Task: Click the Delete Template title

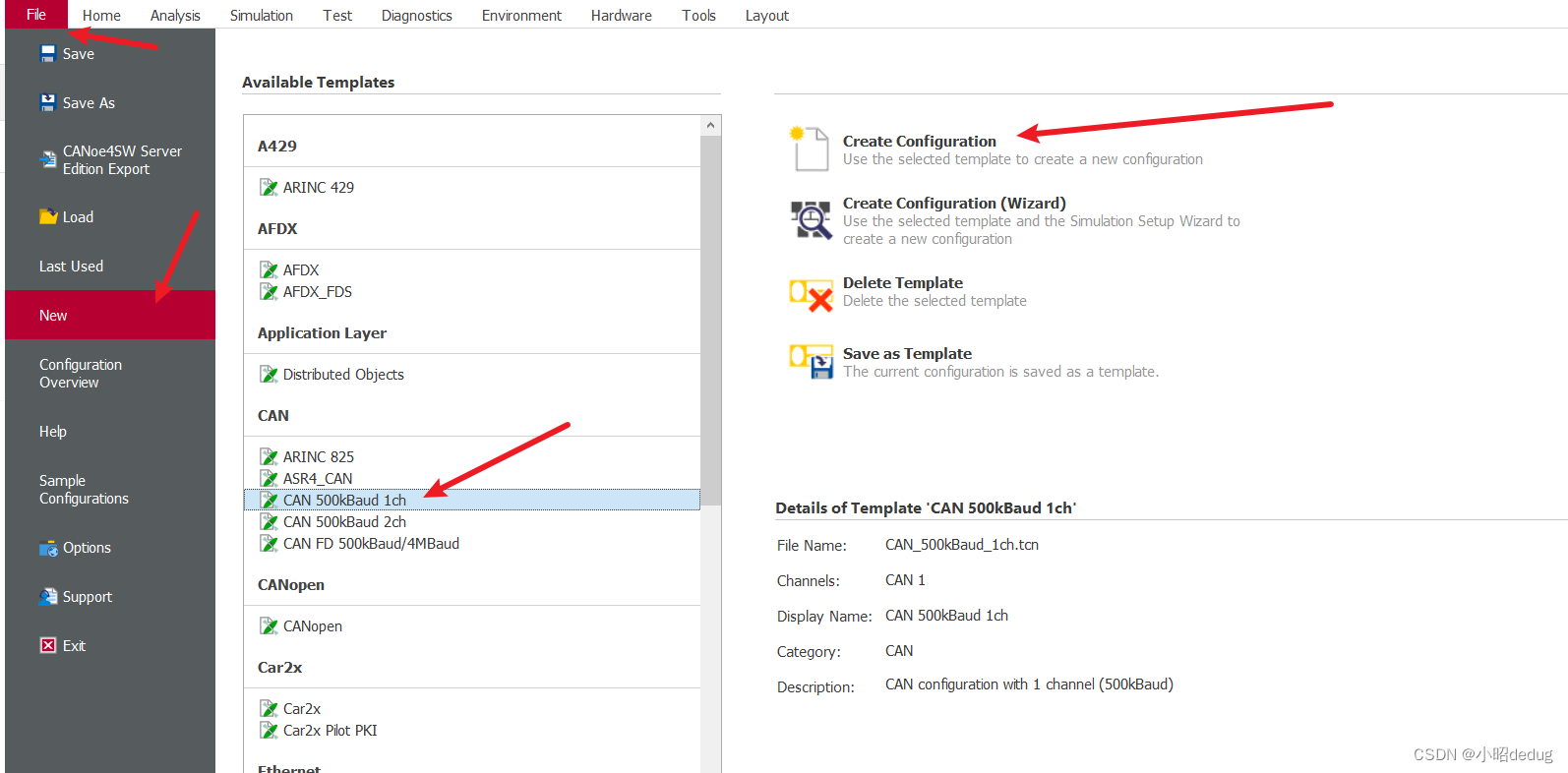Action: point(903,283)
